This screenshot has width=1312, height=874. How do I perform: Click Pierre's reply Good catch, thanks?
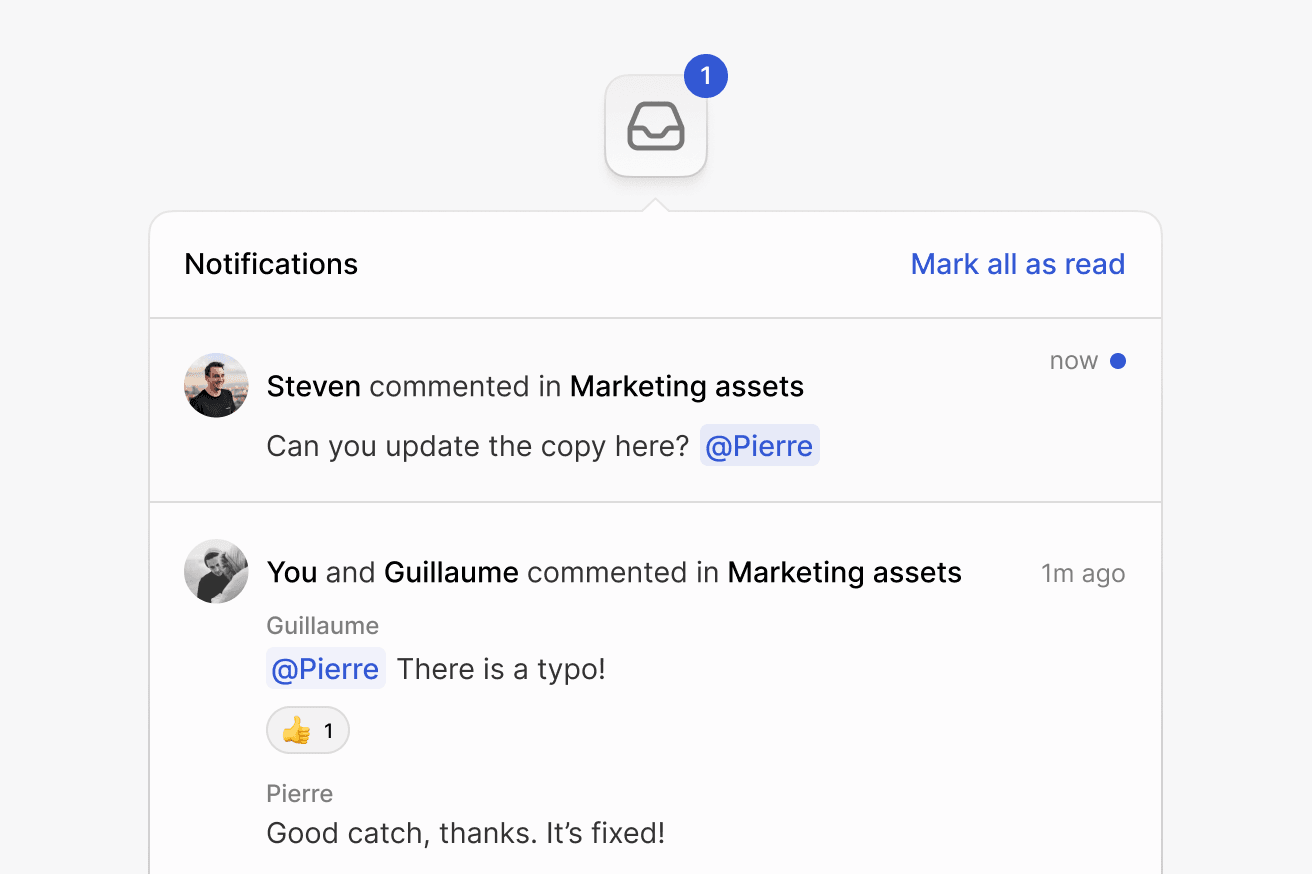[x=465, y=832]
